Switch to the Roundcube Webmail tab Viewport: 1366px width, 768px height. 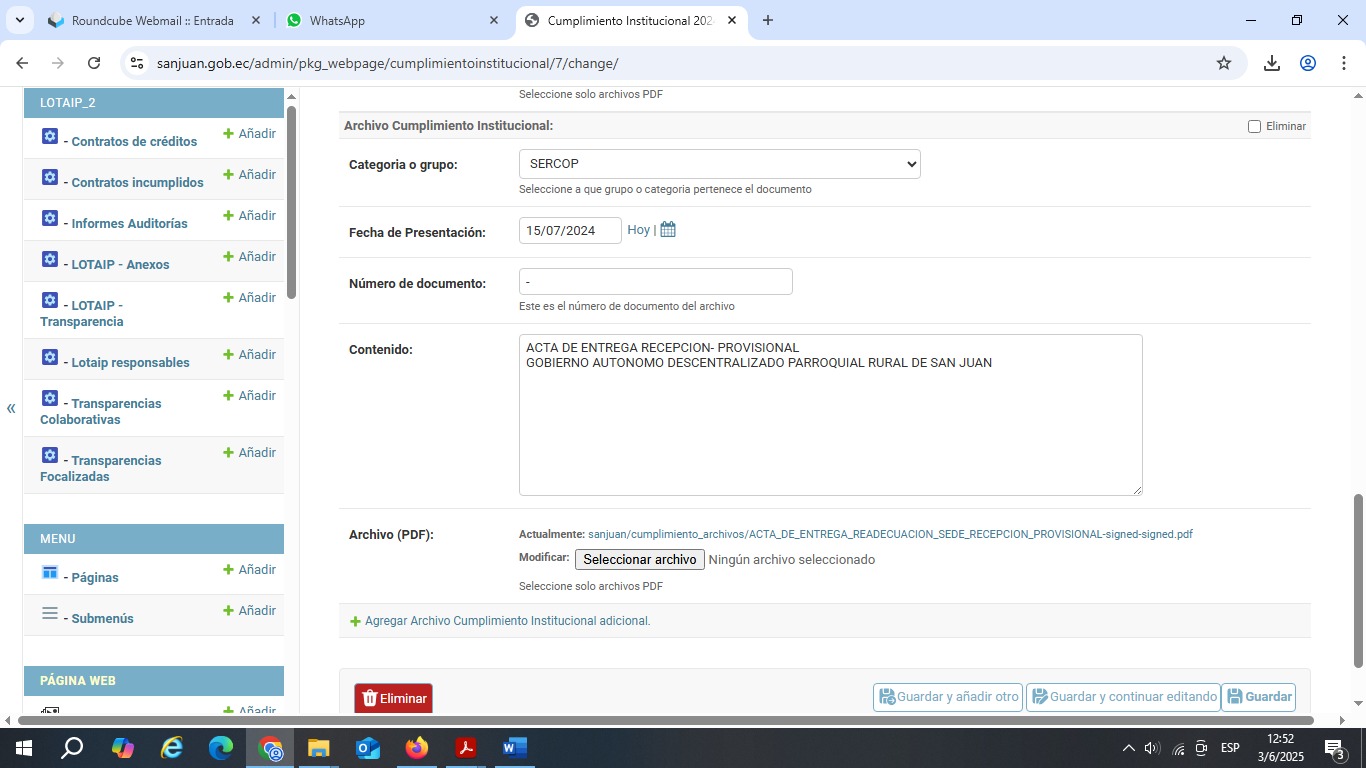click(152, 20)
